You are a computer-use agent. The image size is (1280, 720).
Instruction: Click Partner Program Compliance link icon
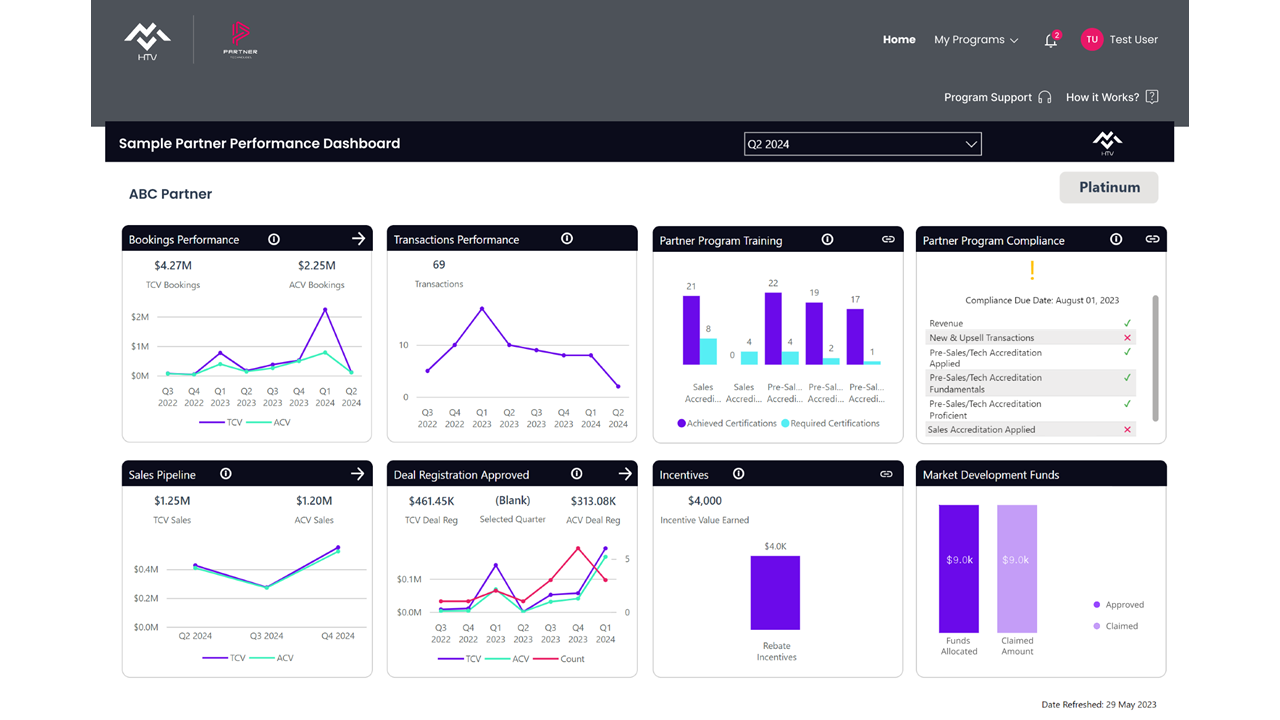point(1152,240)
